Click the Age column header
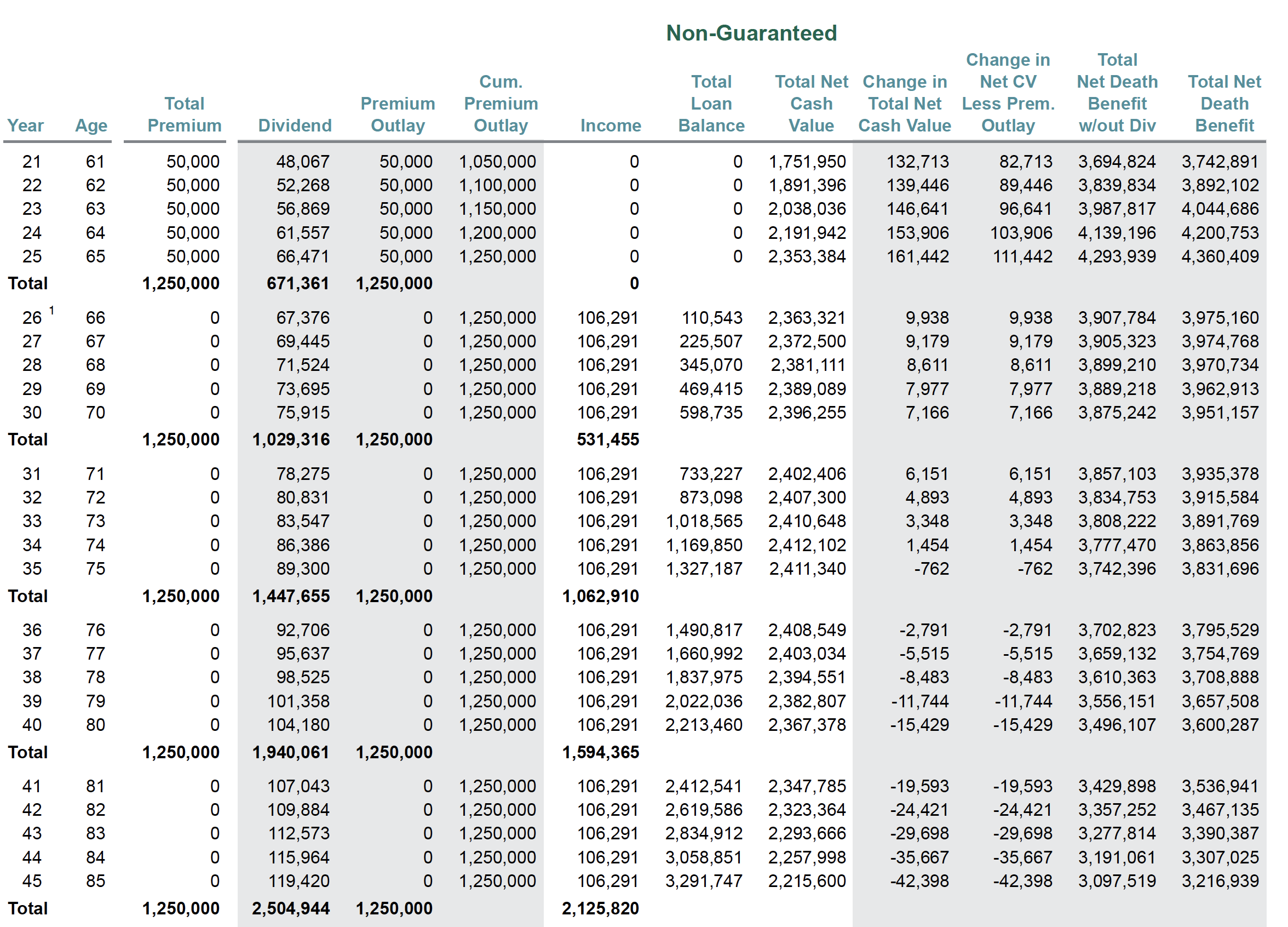Viewport: 1288px width, 927px height. point(91,125)
